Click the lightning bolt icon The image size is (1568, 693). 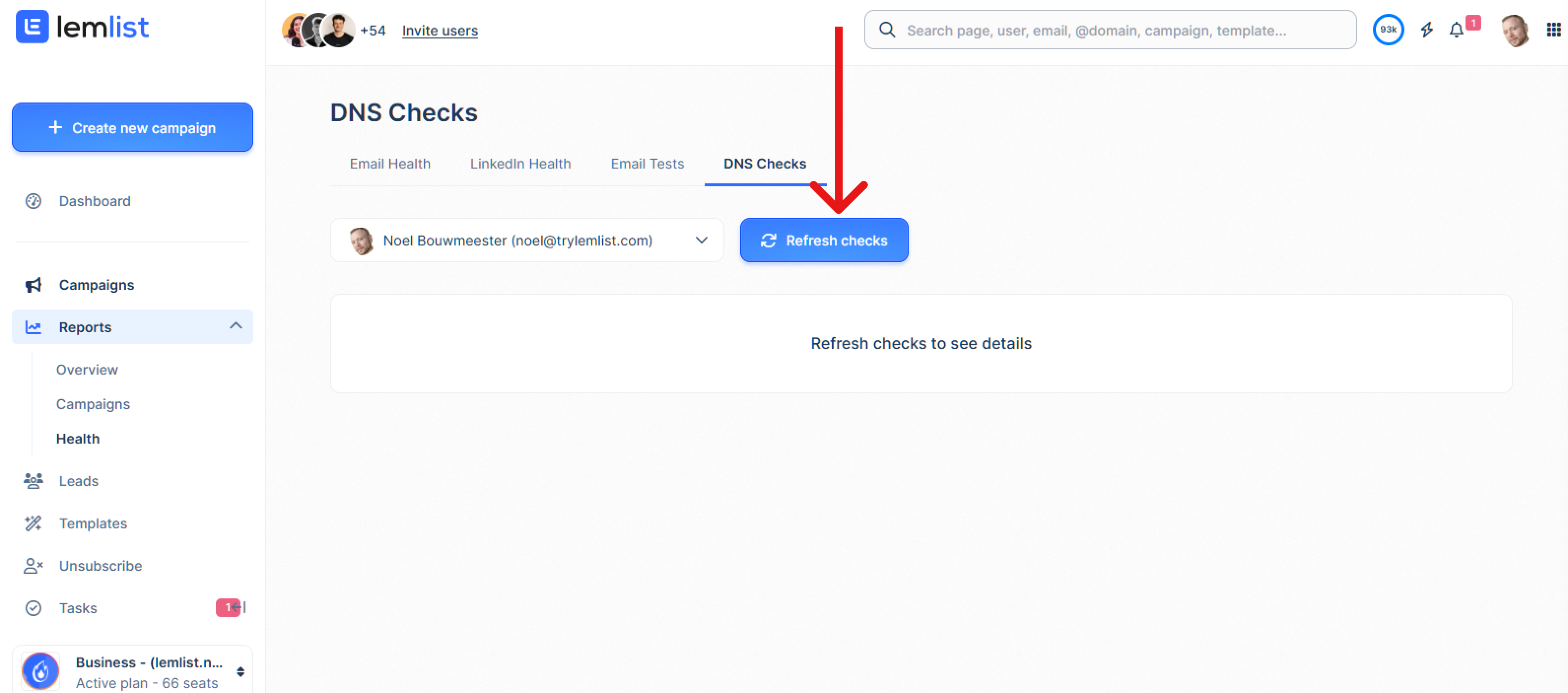pyautogui.click(x=1427, y=30)
